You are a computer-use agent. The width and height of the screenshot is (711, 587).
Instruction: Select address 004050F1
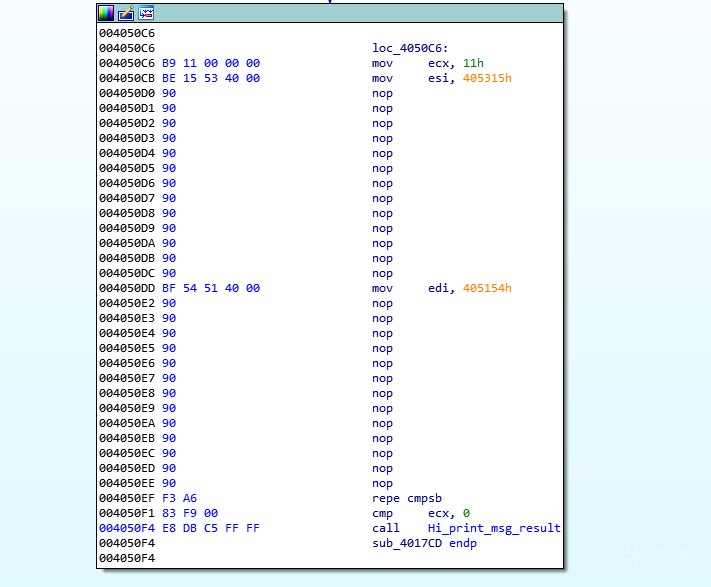[127, 513]
